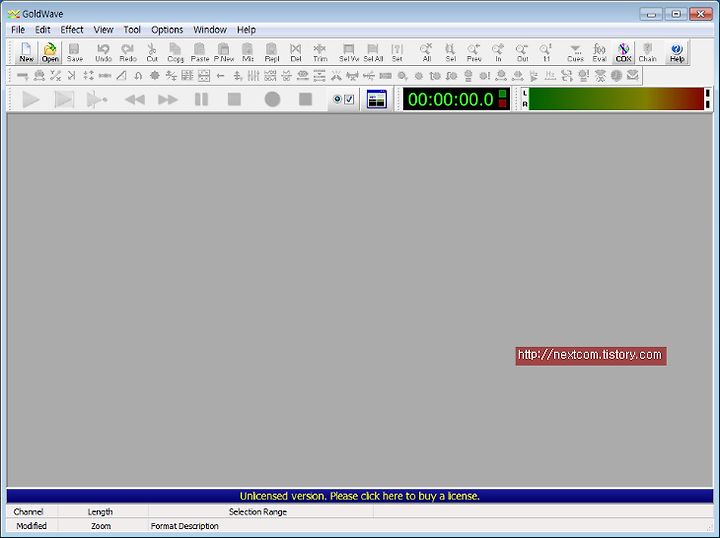Viewport: 720px width, 538px height.
Task: Click the Open file icon
Action: (50, 52)
